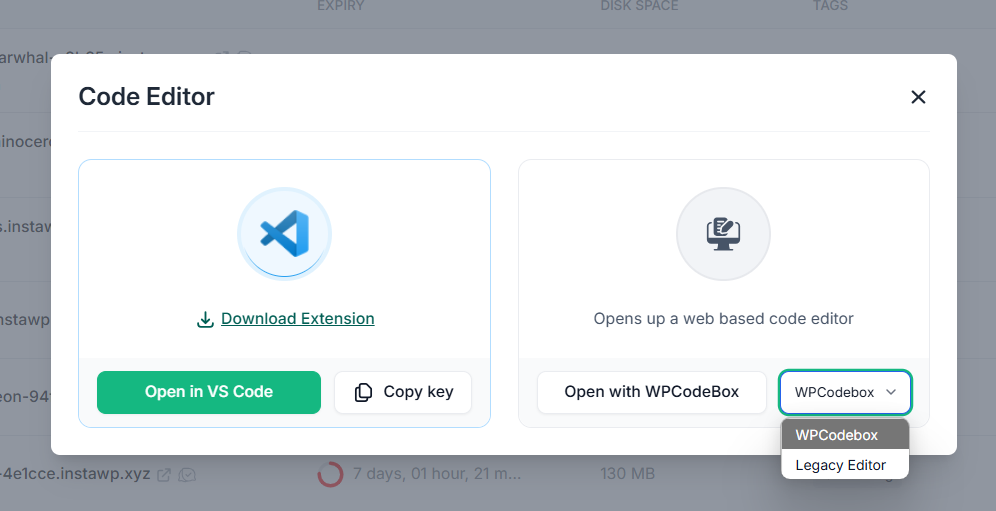Screen dimensions: 996x511
Task: Click the TAGS column header
Action: click(830, 6)
